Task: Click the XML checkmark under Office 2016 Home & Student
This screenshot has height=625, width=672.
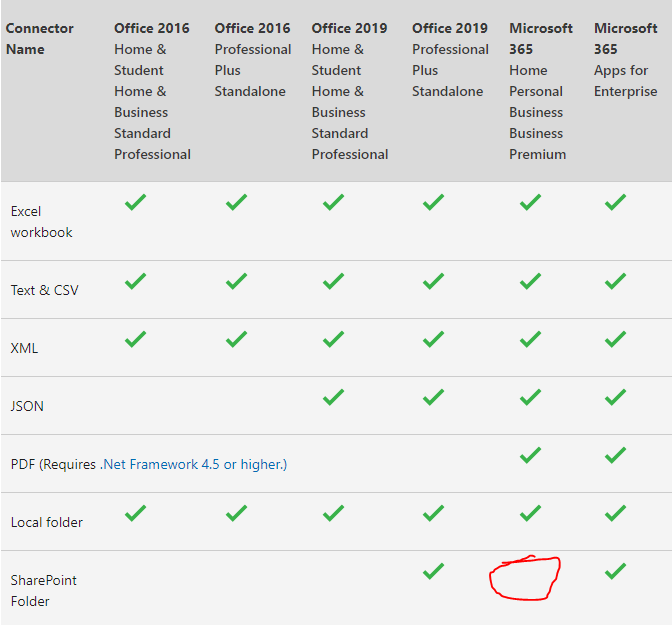Action: click(x=135, y=339)
